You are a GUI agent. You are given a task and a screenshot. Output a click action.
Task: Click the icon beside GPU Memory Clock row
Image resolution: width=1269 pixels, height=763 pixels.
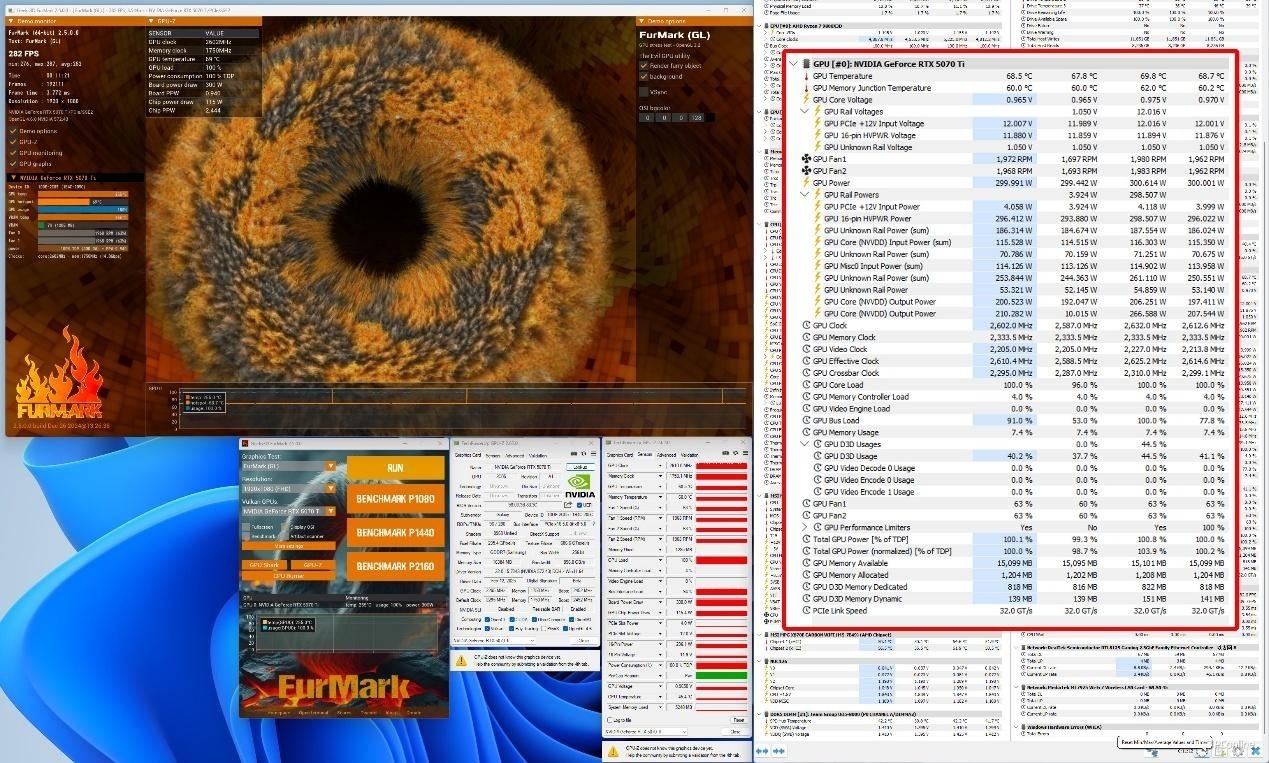pos(806,337)
